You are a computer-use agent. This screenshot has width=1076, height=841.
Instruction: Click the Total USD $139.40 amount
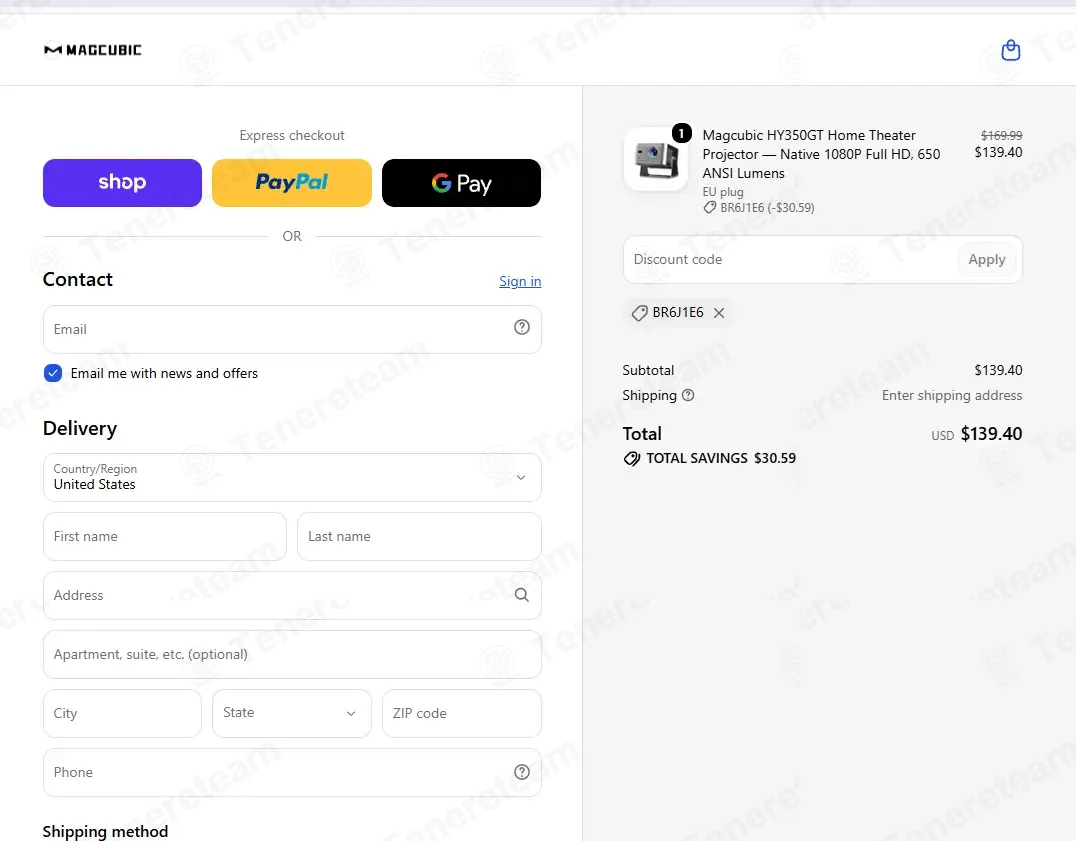coord(991,434)
